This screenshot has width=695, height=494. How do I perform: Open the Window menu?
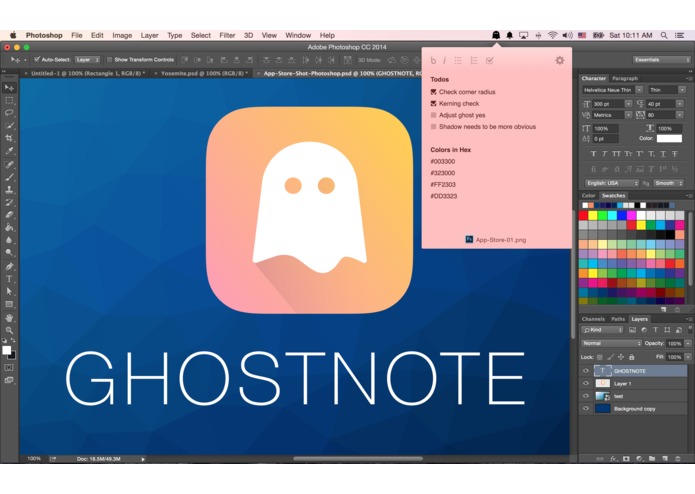[298, 35]
